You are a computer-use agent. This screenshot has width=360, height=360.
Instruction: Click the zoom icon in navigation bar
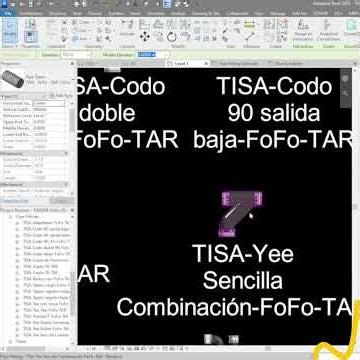345,93
